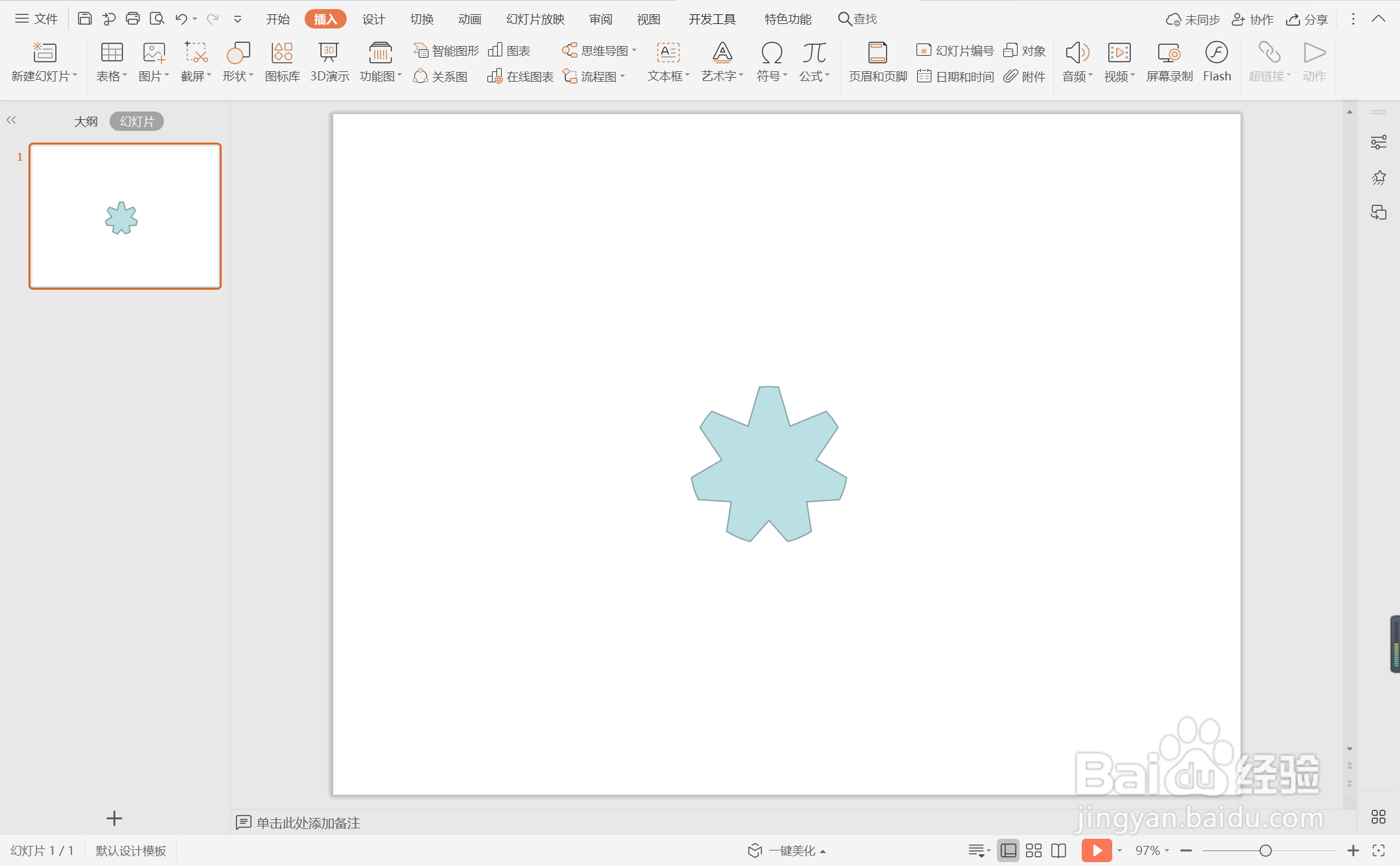Click the Save icon in quick toolbar
The height and width of the screenshot is (866, 1400).
(84, 19)
